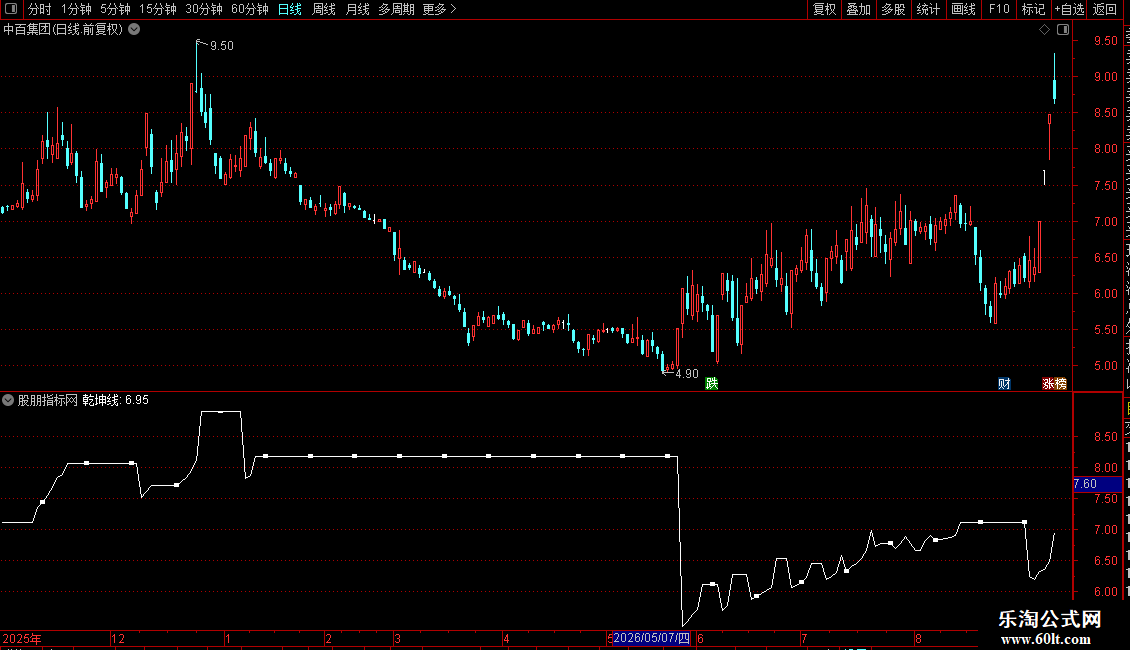Open F10 company information
The image size is (1130, 650).
point(999,9)
